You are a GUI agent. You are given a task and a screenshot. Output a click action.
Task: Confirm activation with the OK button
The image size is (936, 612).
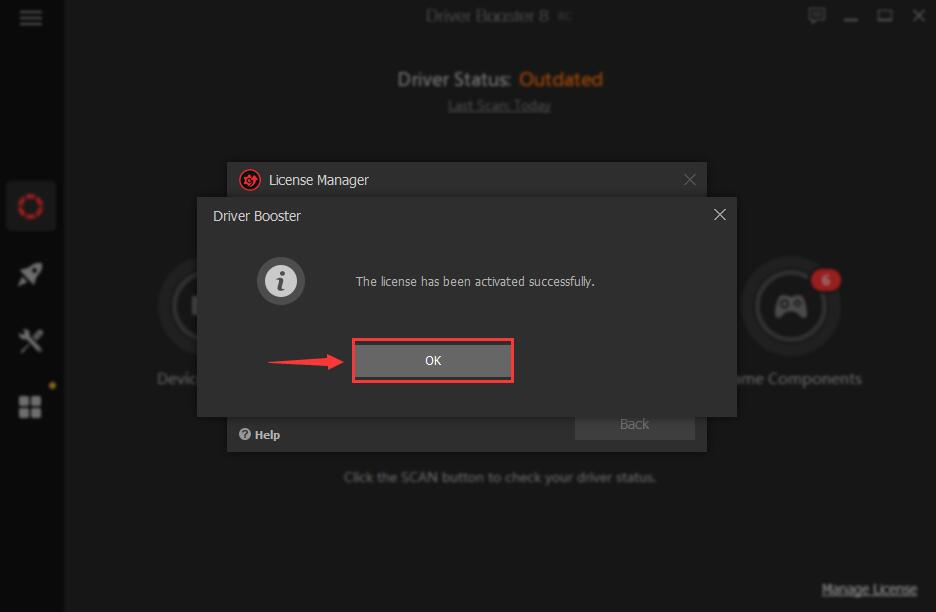(433, 361)
